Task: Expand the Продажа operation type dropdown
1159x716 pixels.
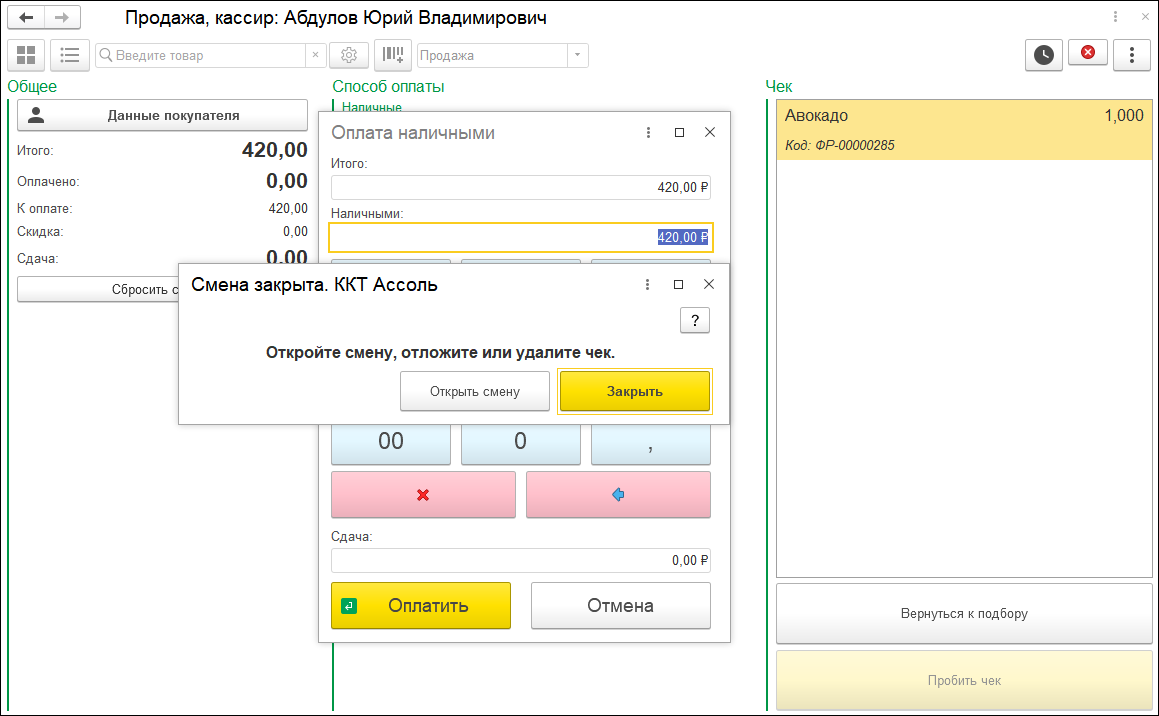Action: coord(577,56)
